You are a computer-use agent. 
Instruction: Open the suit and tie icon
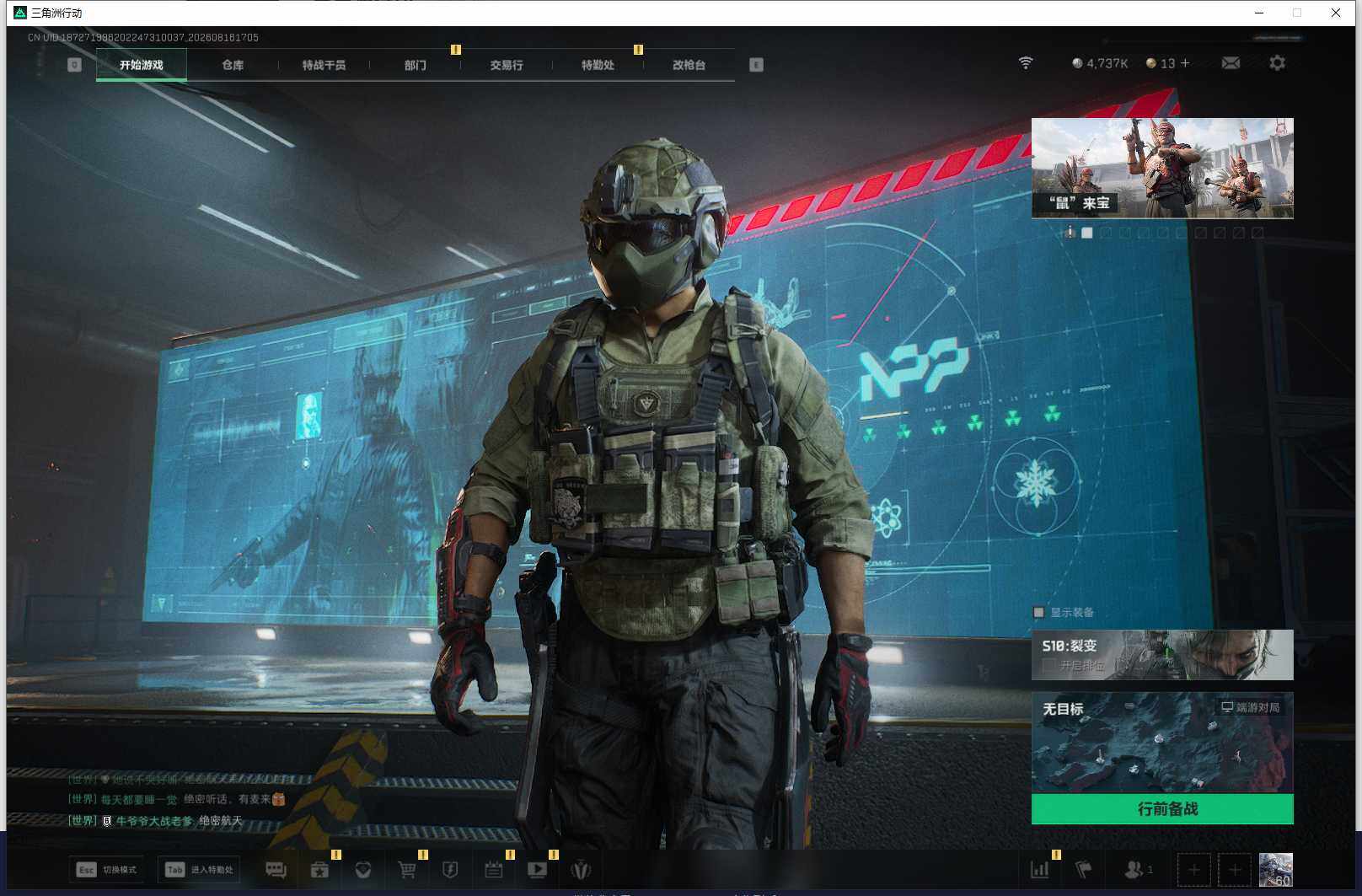(x=581, y=870)
